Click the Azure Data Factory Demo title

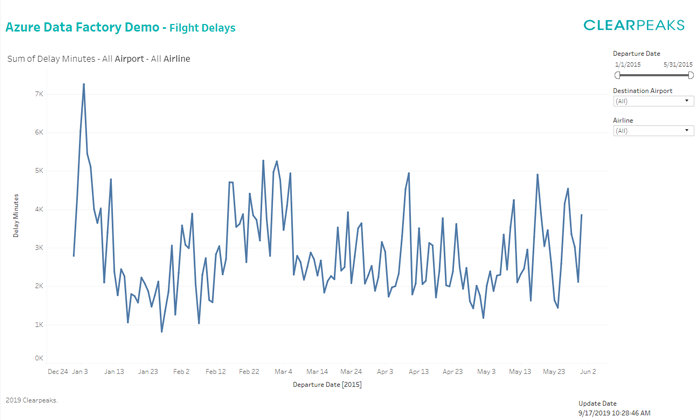pos(82,27)
